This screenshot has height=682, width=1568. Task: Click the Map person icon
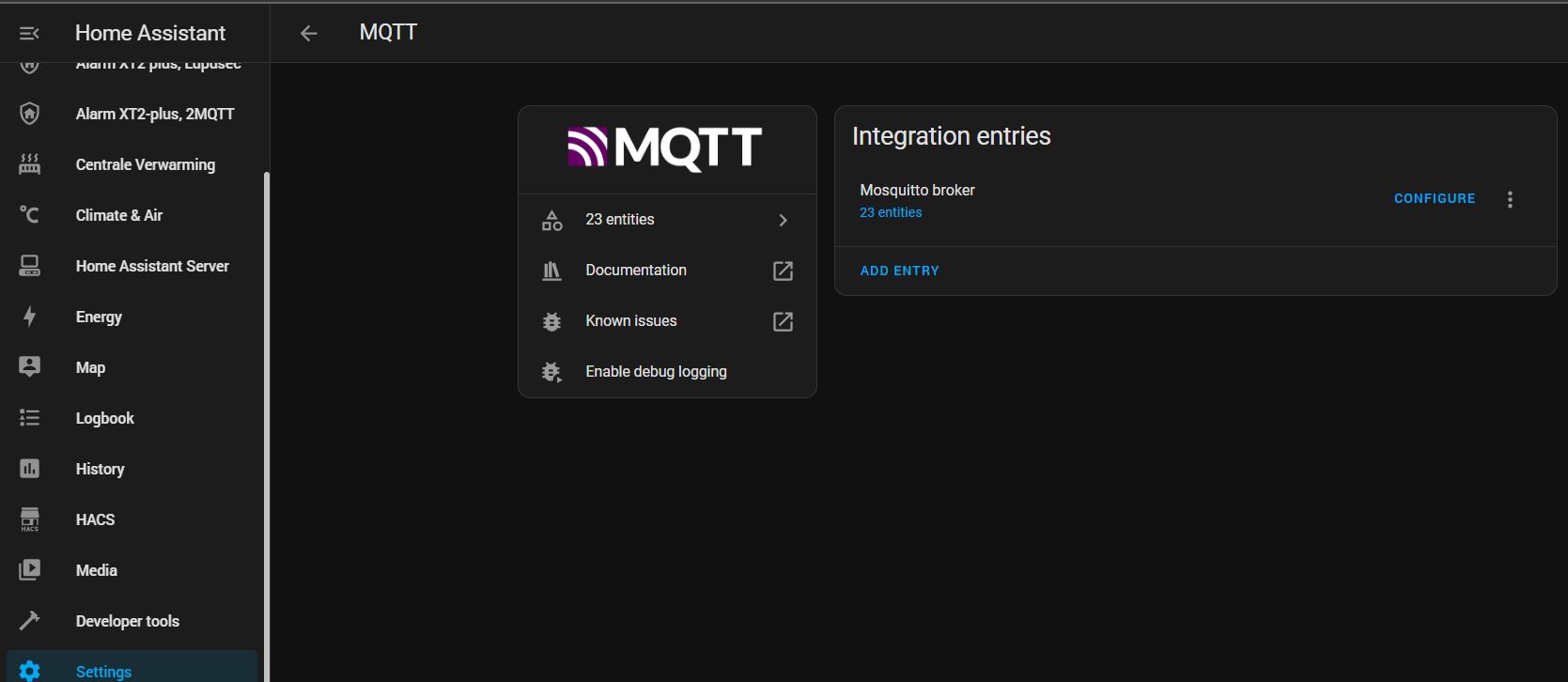(29, 366)
